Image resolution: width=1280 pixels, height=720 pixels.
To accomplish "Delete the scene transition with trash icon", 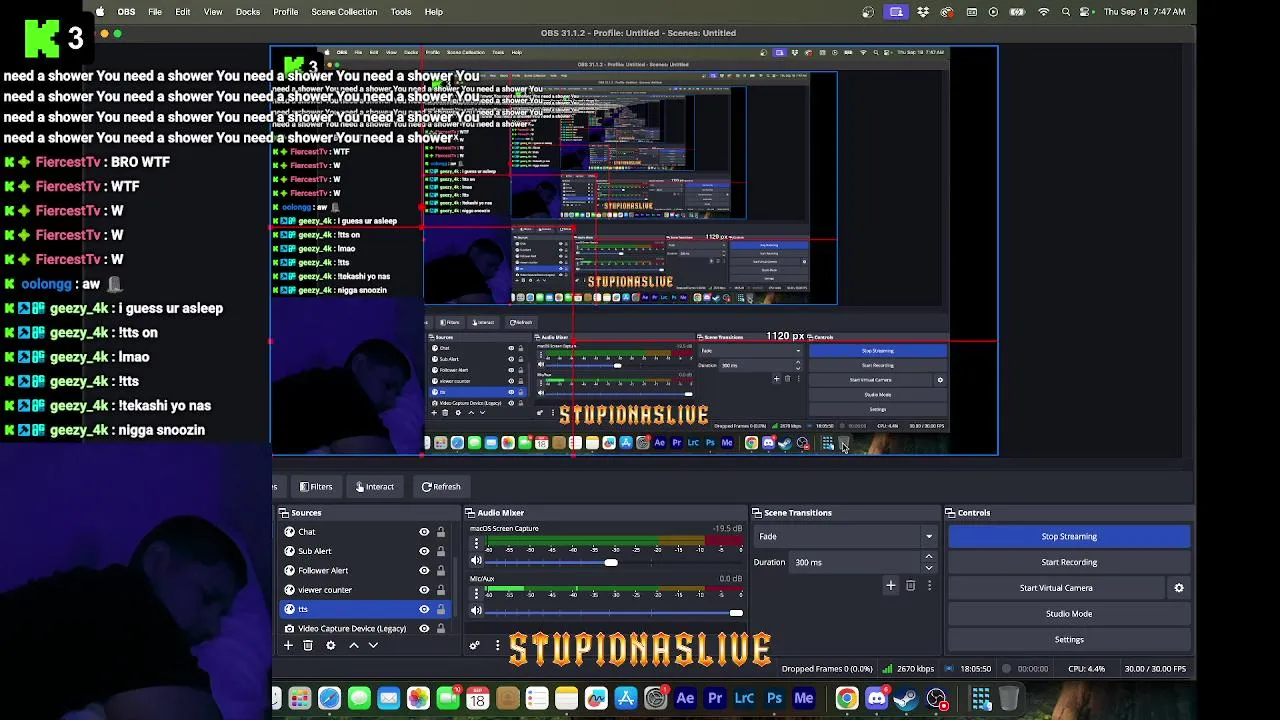I will tap(910, 586).
